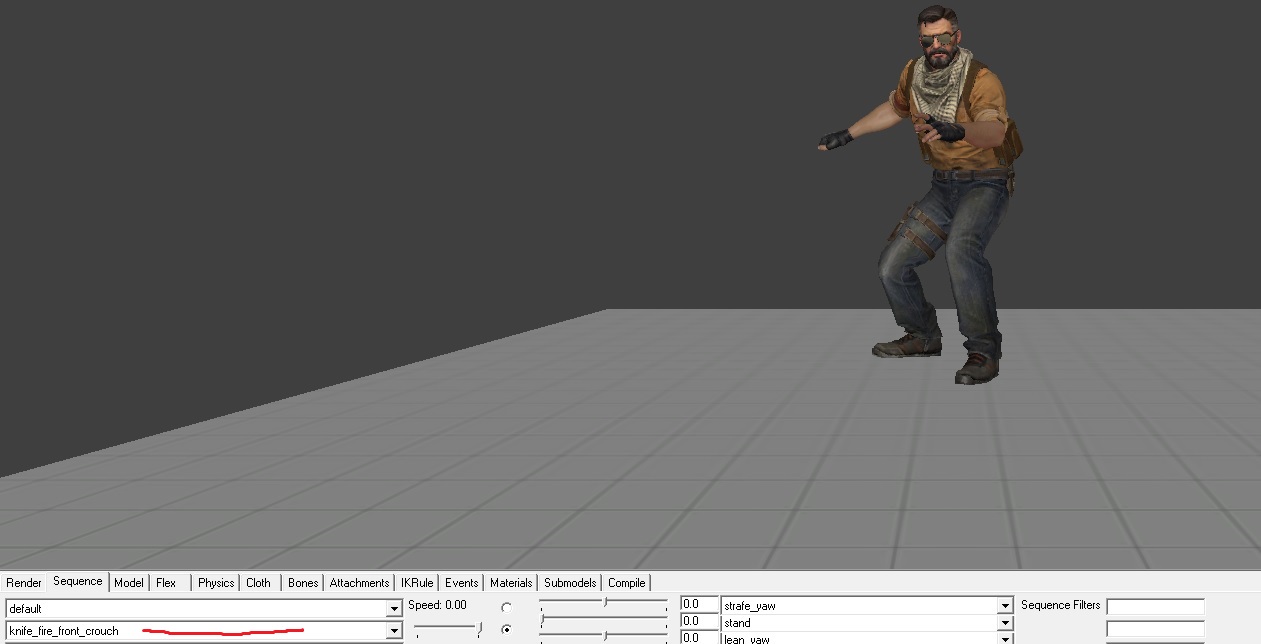Select the Compile tab
Screen dimensions: 1261x644
tap(626, 583)
